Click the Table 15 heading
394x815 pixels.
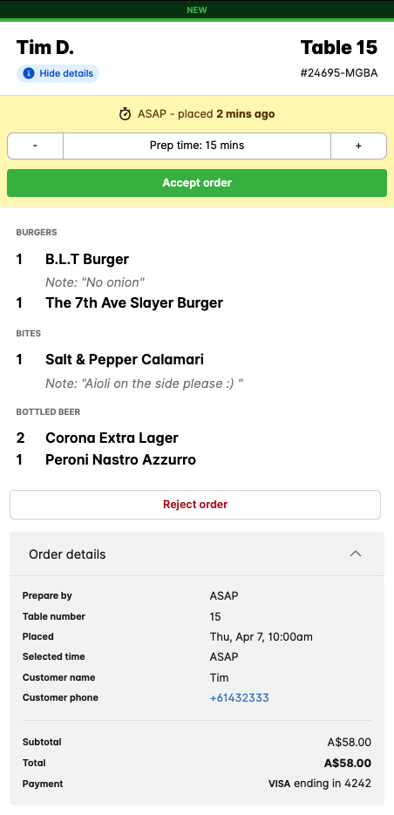coord(339,47)
